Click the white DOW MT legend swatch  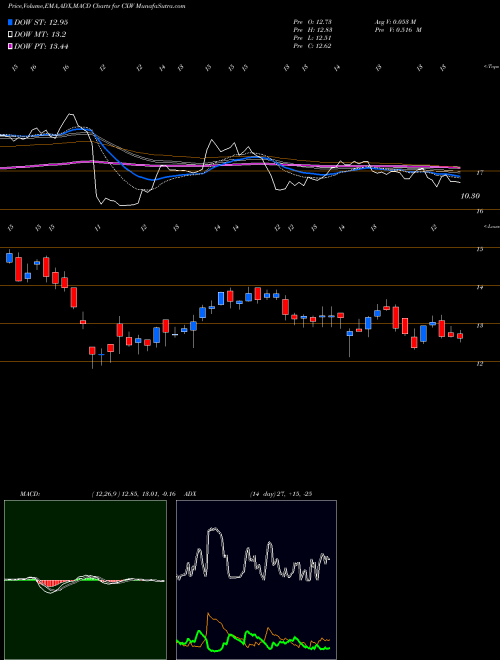tap(10, 35)
